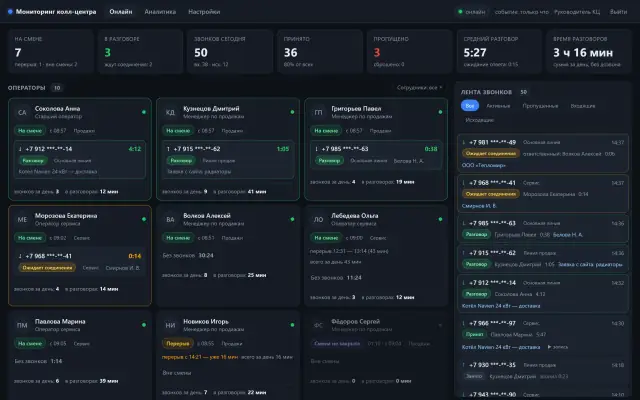
Task: Click the Принят badge on +7 966 call
Action: pos(474,334)
